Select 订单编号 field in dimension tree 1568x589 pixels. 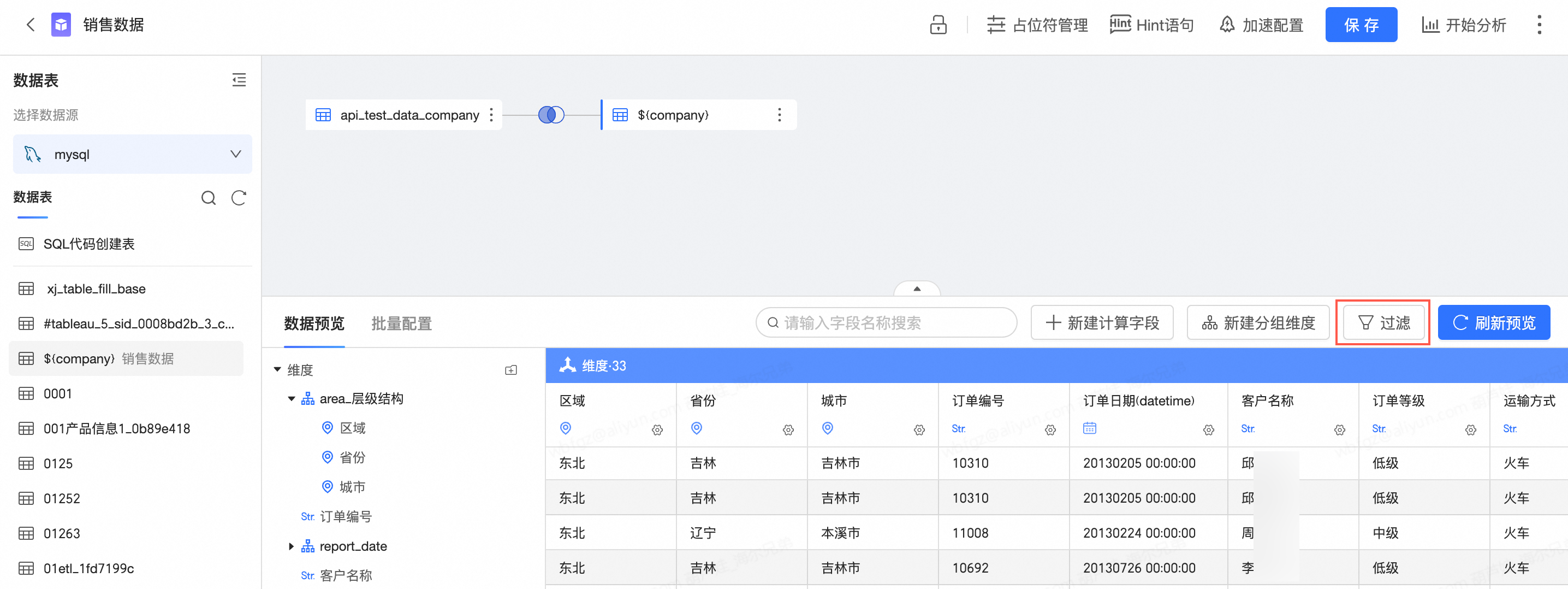(x=345, y=516)
